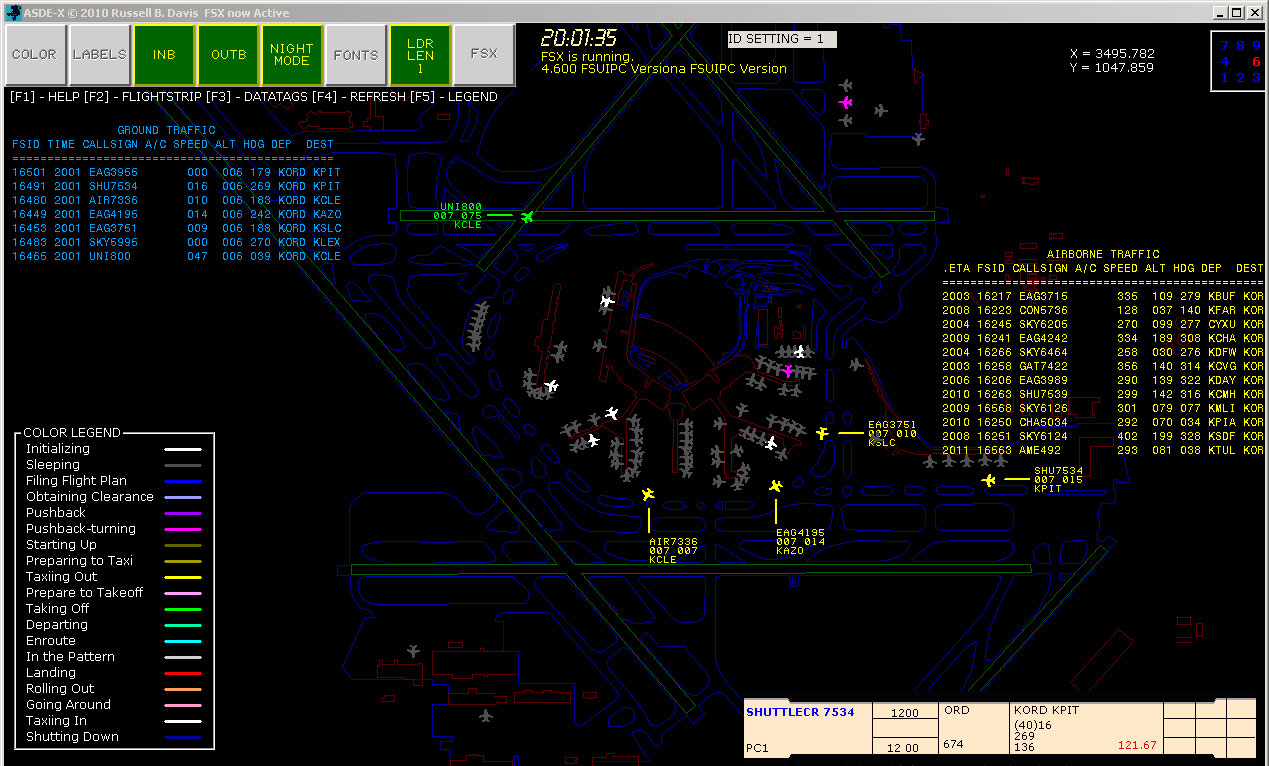Toggle the OUTB traffic display

228,54
